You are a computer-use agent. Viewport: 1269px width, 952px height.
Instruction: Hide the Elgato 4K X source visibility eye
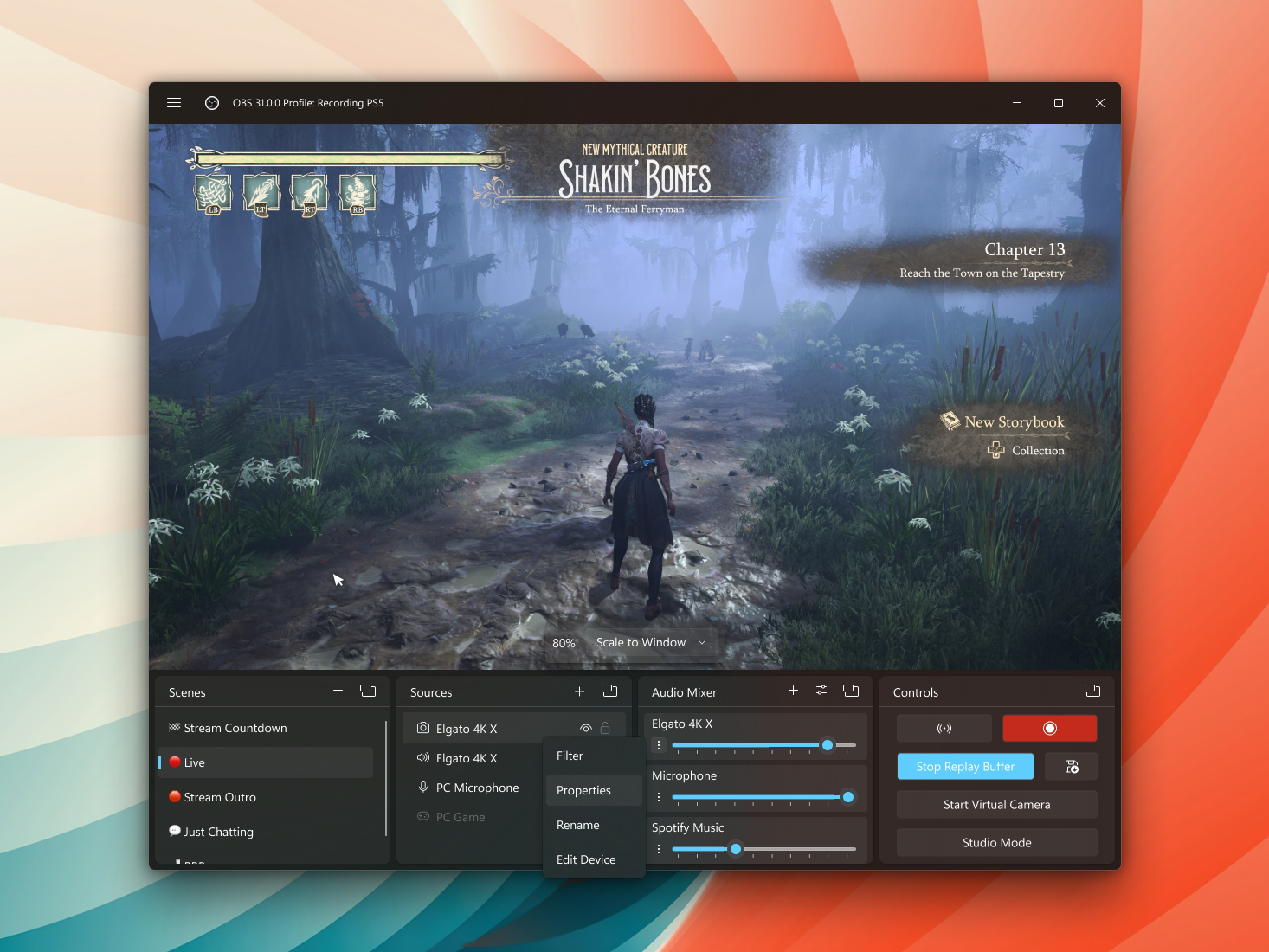tap(585, 729)
